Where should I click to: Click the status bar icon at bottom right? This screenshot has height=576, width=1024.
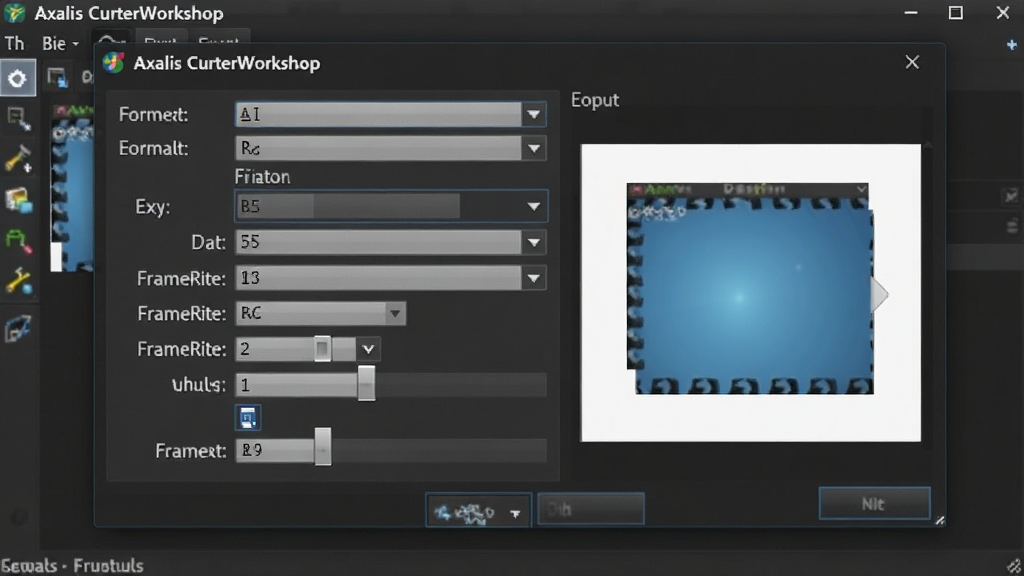[1014, 566]
